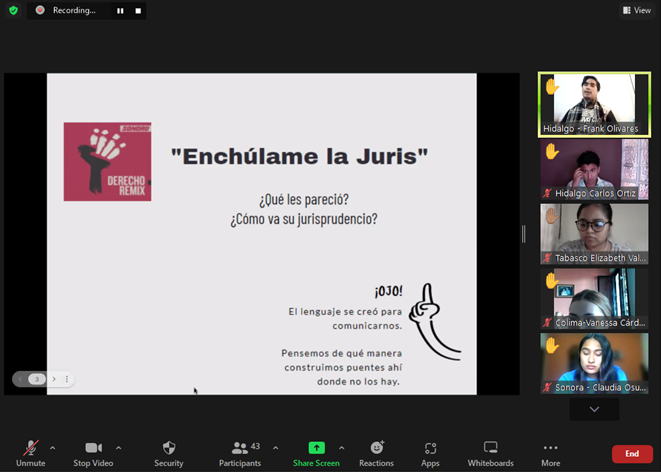Select Hidalgo Carlos Ortiz video tile

(x=594, y=169)
